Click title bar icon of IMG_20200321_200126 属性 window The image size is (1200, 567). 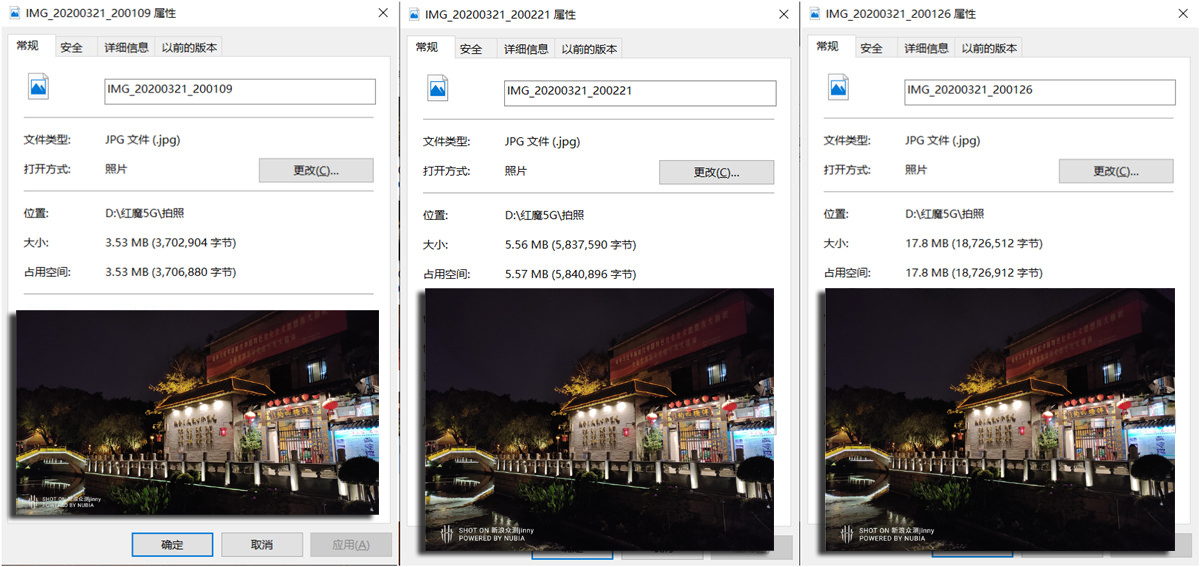[815, 14]
